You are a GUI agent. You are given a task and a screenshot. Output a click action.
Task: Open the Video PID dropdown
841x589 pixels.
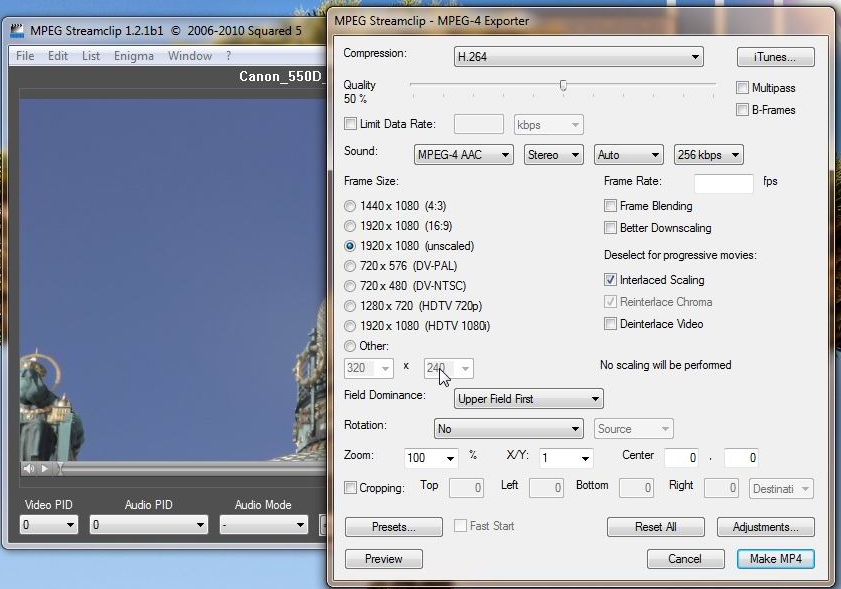pos(49,525)
